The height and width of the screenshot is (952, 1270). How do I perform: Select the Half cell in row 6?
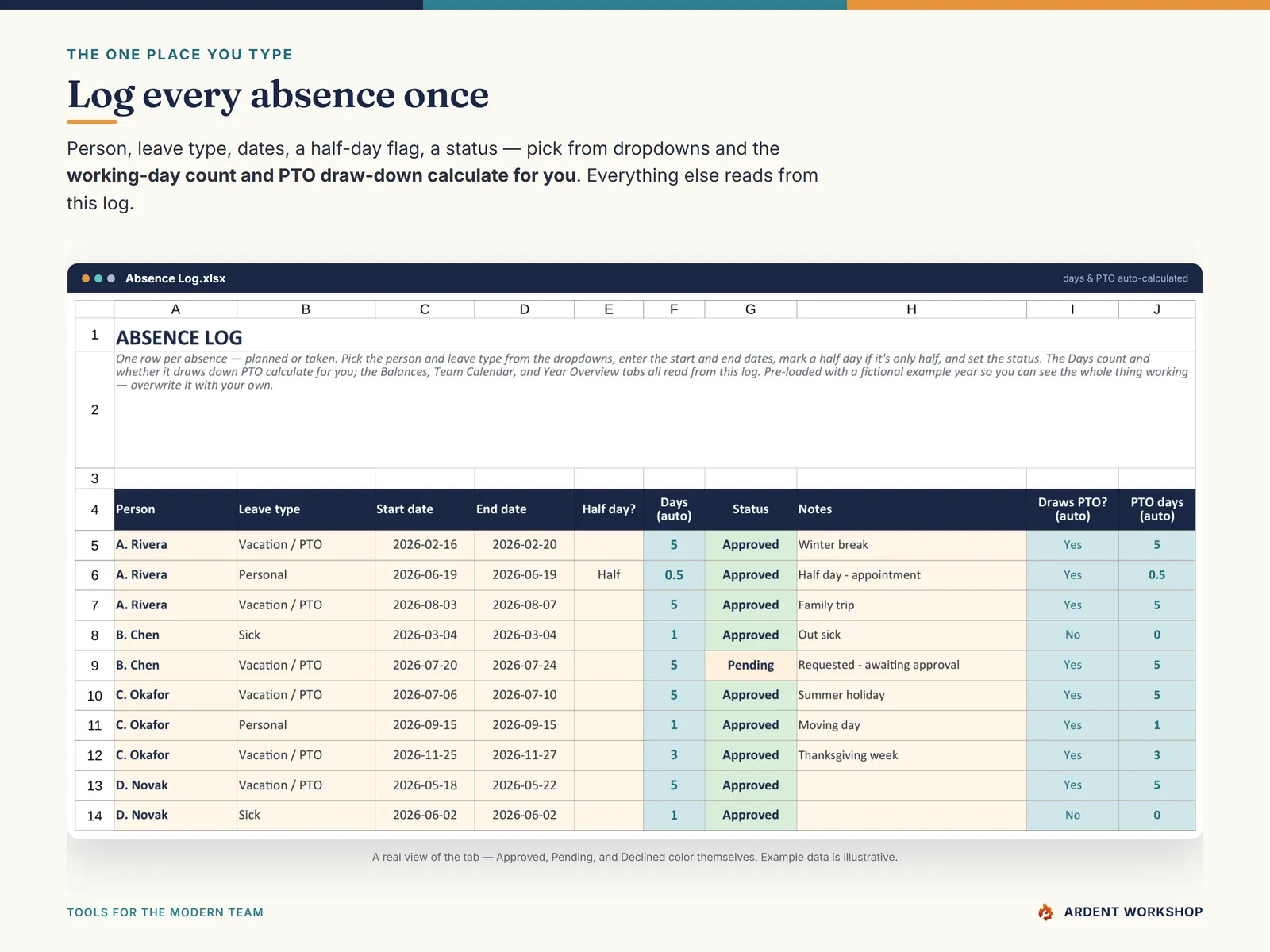(609, 575)
